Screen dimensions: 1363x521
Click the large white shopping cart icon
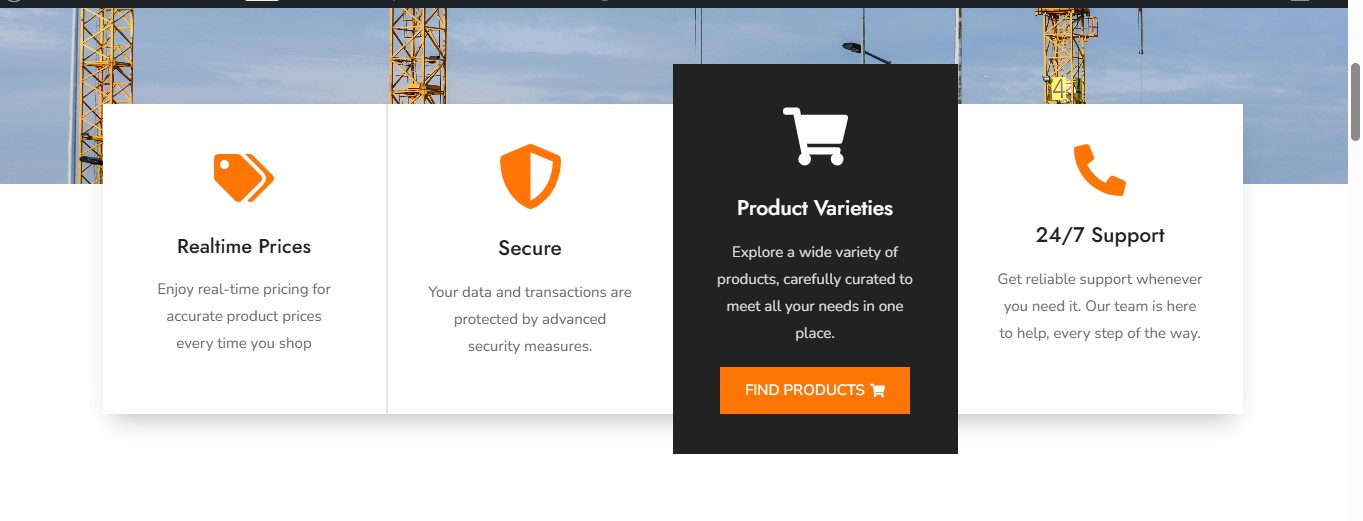click(815, 136)
